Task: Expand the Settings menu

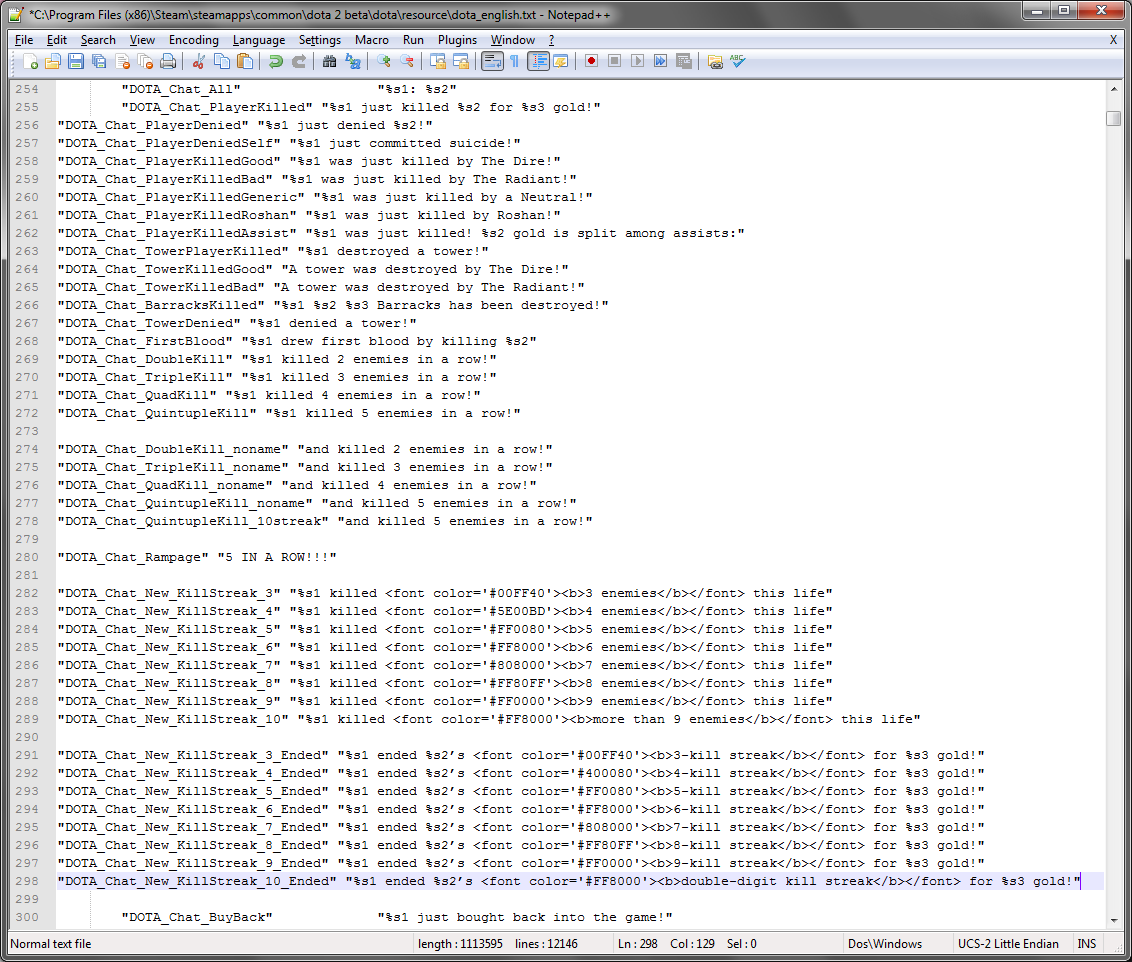Action: (319, 40)
